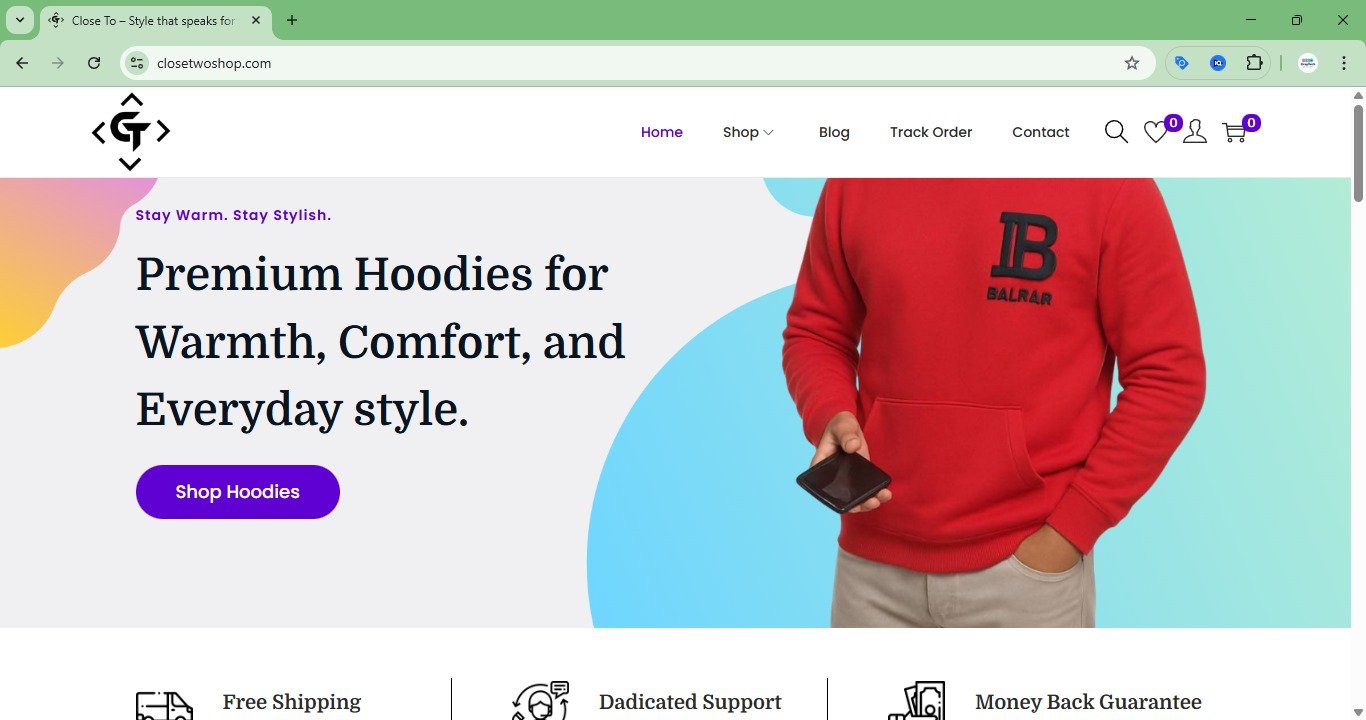Select the Track Order menu item
1366x720 pixels.
pos(931,132)
